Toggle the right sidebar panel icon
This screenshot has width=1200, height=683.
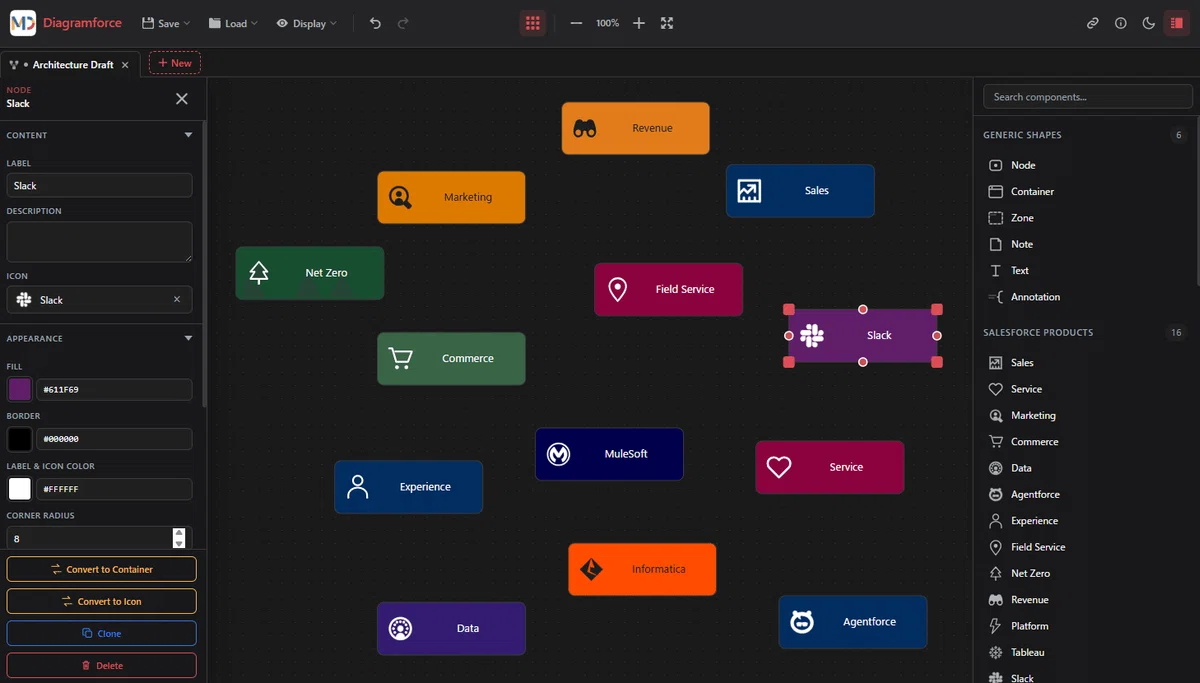click(1176, 23)
